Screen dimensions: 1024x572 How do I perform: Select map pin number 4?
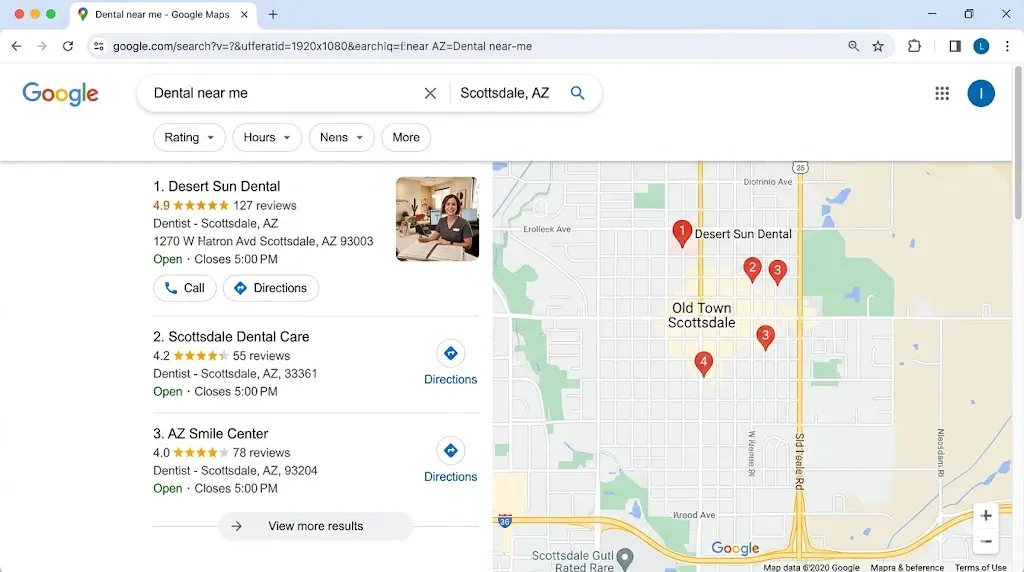(703, 364)
